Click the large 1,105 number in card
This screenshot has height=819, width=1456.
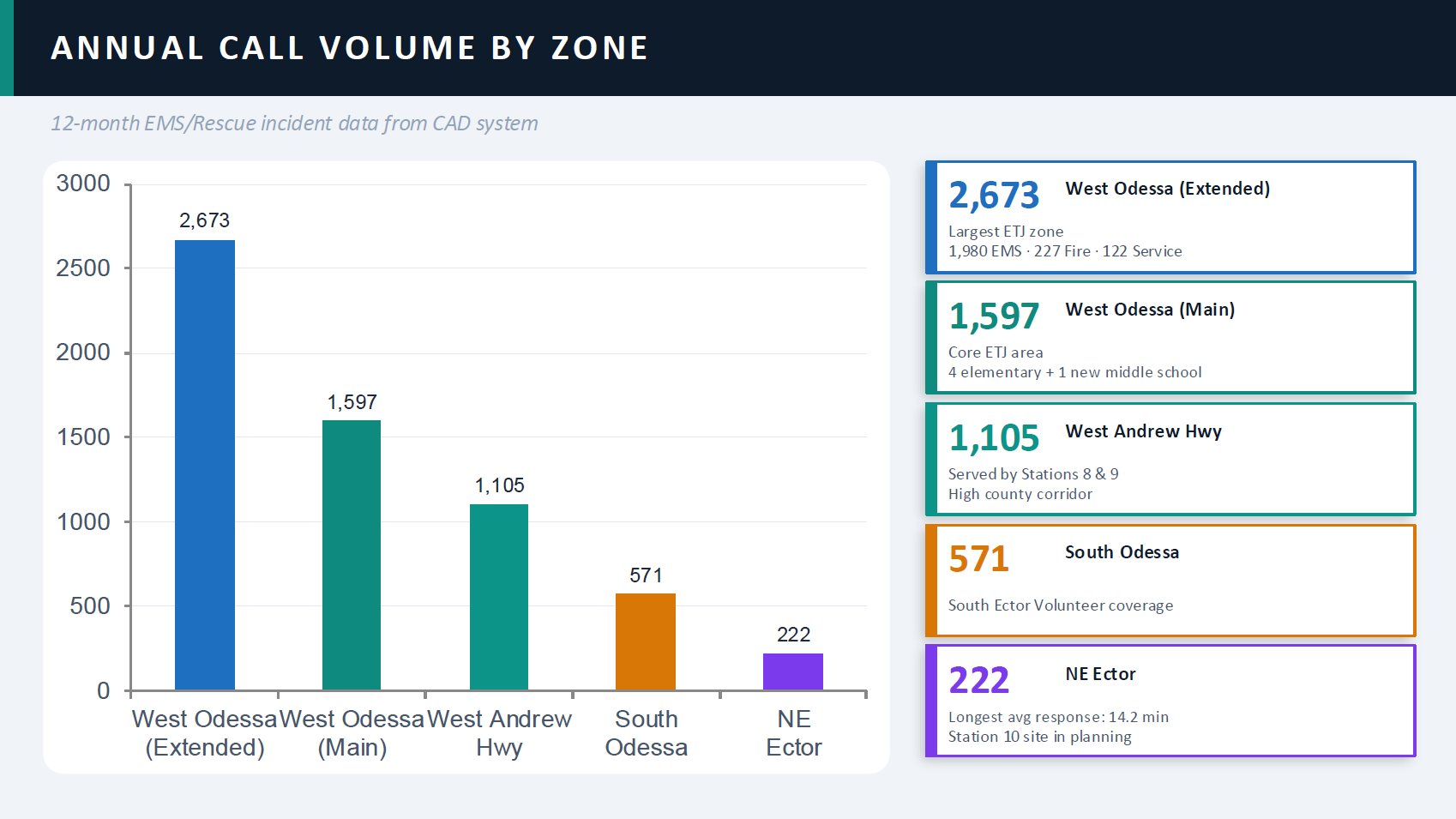994,438
